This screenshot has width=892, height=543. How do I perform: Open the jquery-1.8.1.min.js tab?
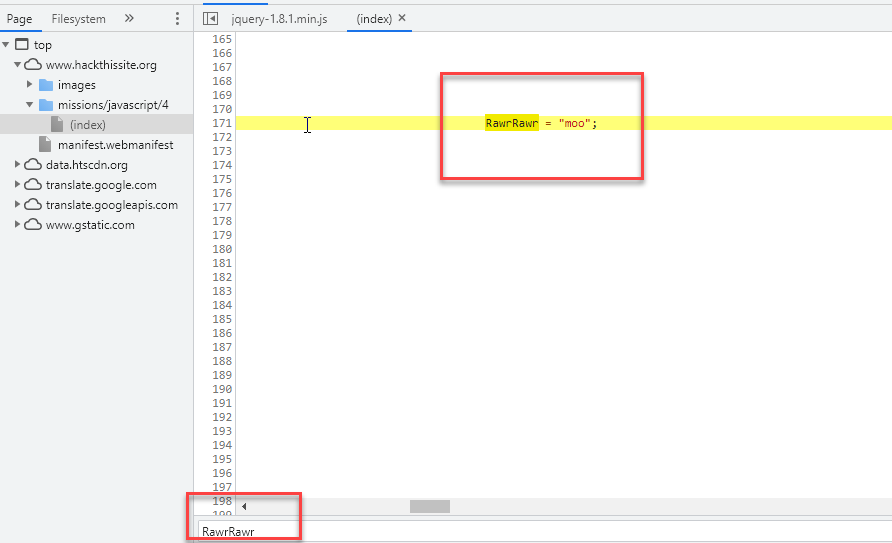[279, 19]
